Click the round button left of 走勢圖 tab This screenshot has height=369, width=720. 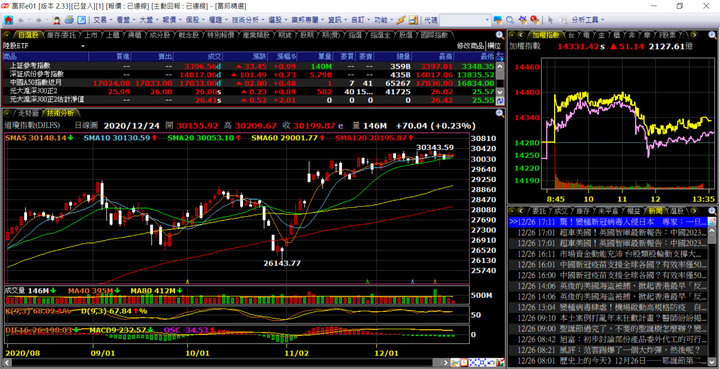coord(8,113)
